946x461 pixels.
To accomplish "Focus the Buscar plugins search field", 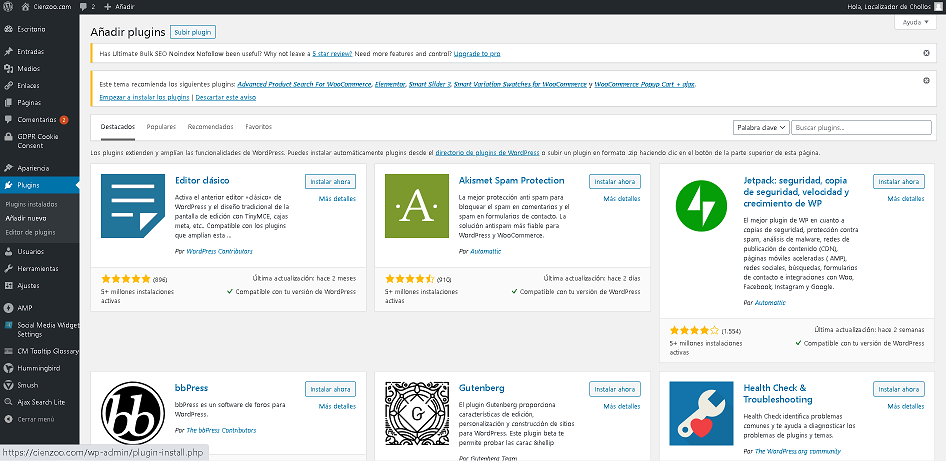I will tap(862, 128).
